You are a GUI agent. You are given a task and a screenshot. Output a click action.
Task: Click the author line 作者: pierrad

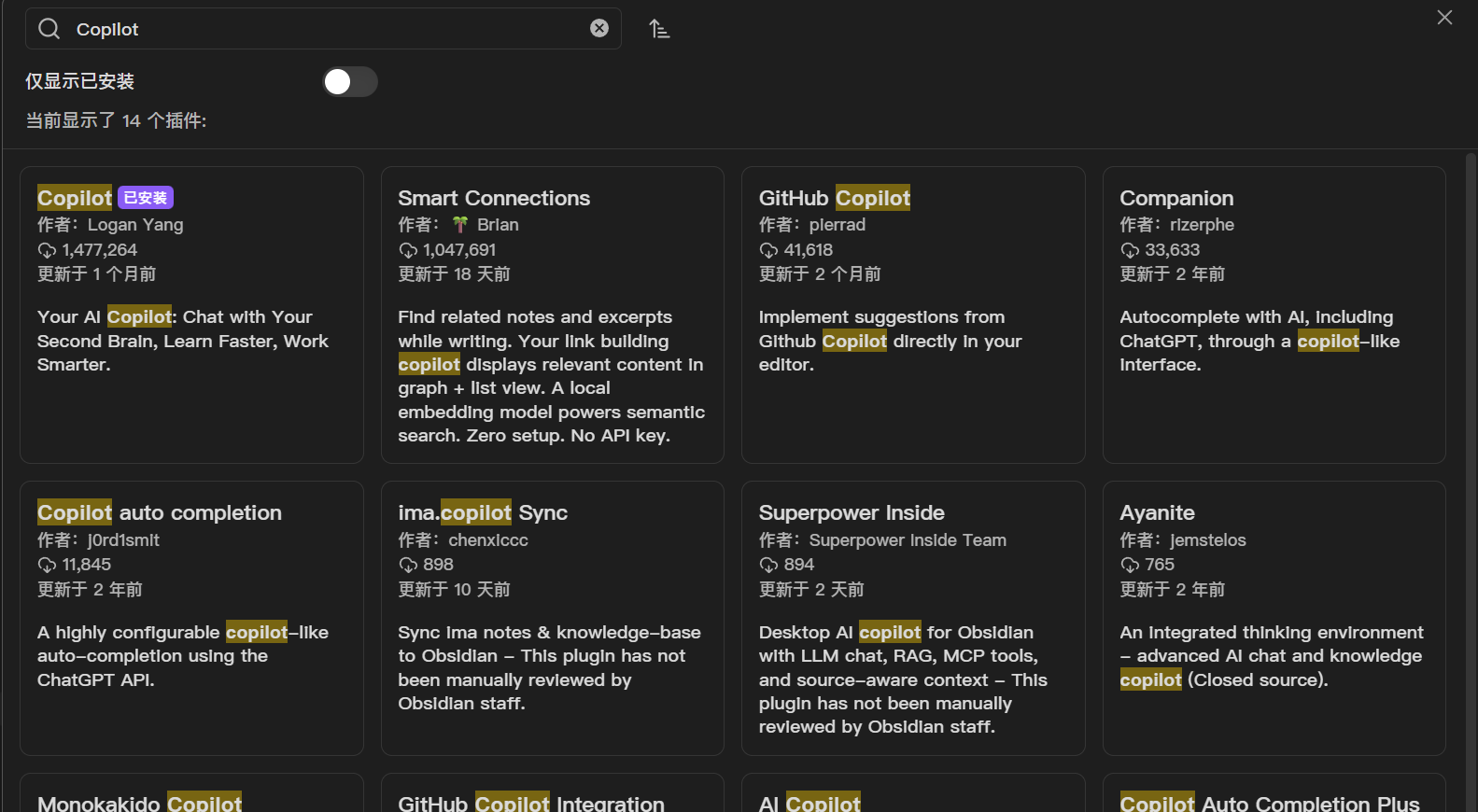812,225
